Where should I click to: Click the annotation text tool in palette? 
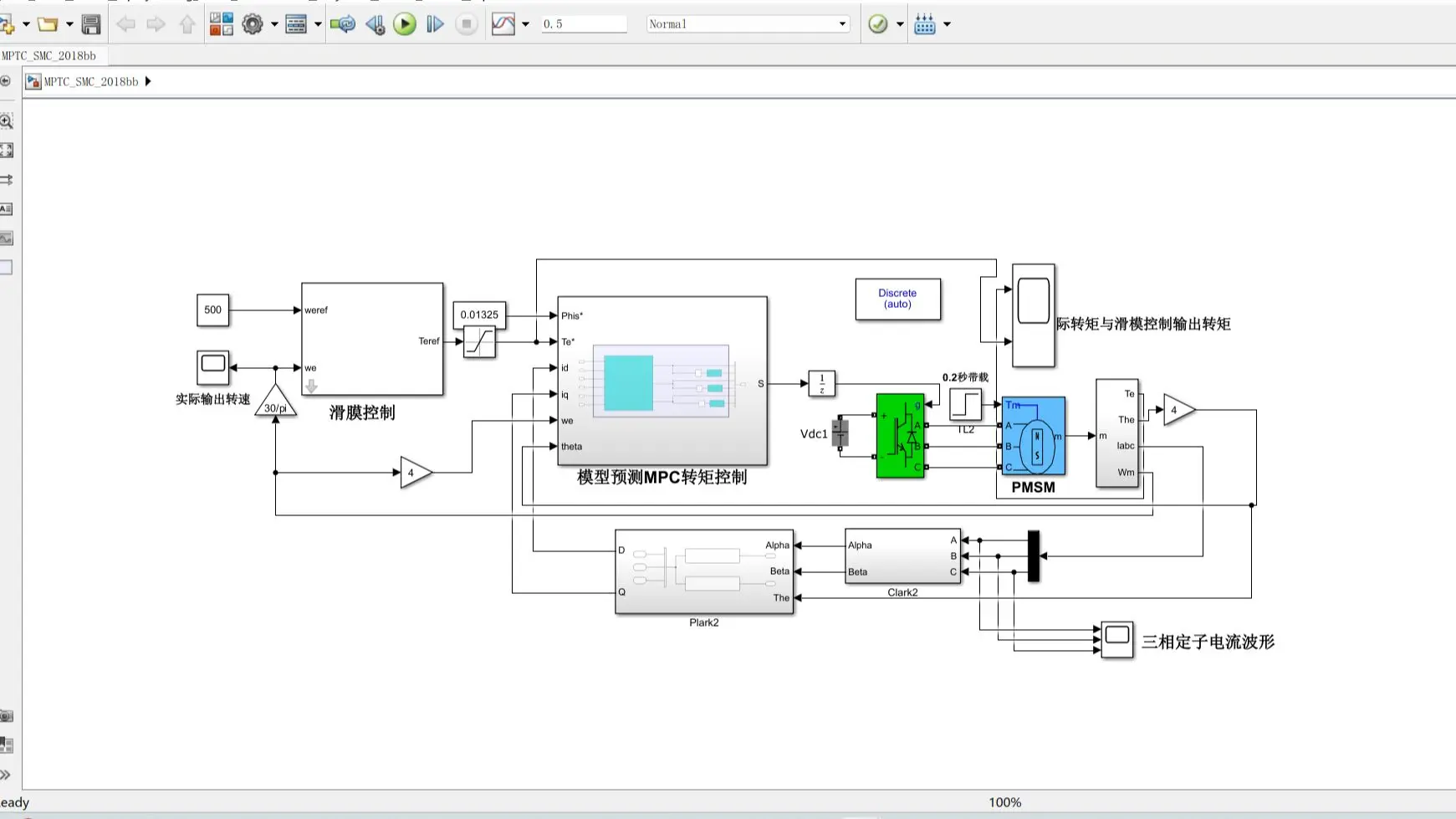click(6, 209)
